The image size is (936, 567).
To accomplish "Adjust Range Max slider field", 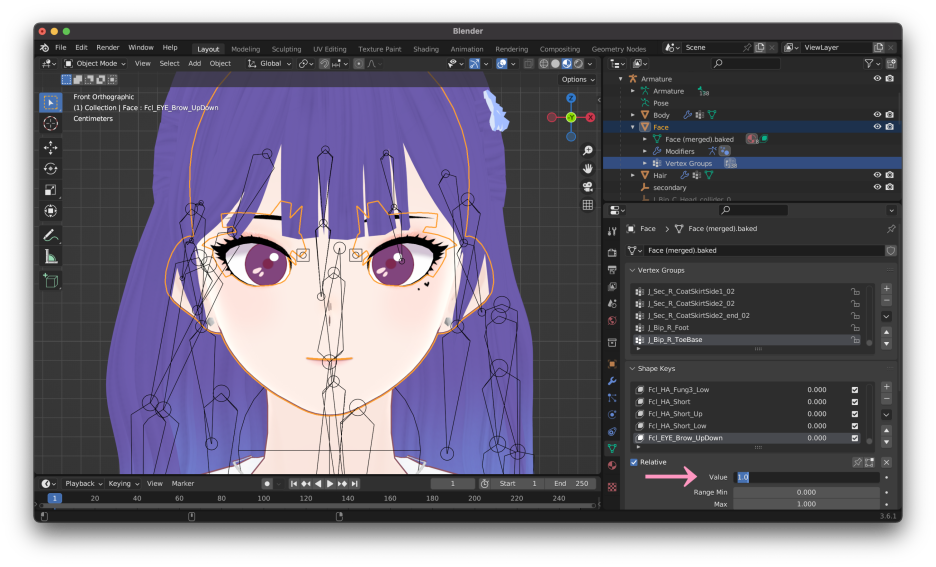I will [x=806, y=504].
